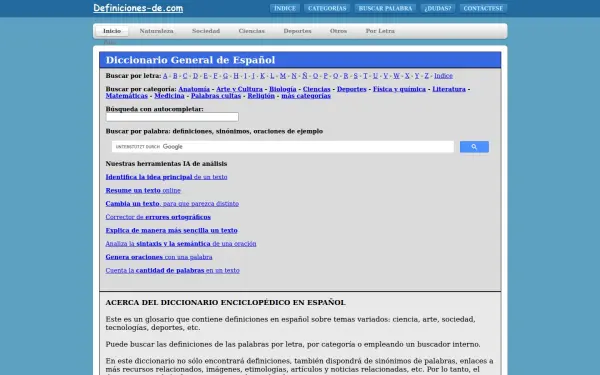Open the Otros navigation tab
This screenshot has width=600, height=375.
point(338,31)
